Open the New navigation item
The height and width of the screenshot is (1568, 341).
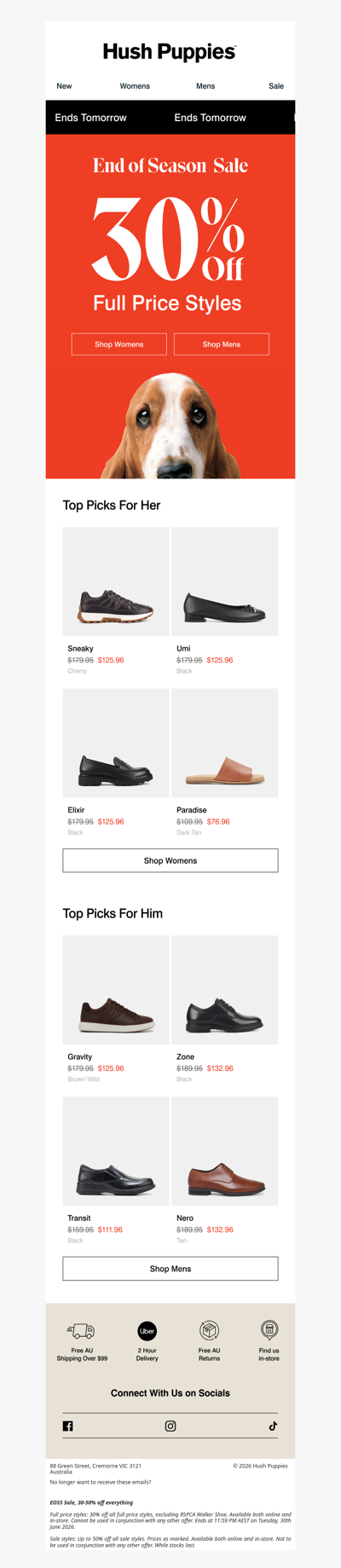(x=64, y=86)
